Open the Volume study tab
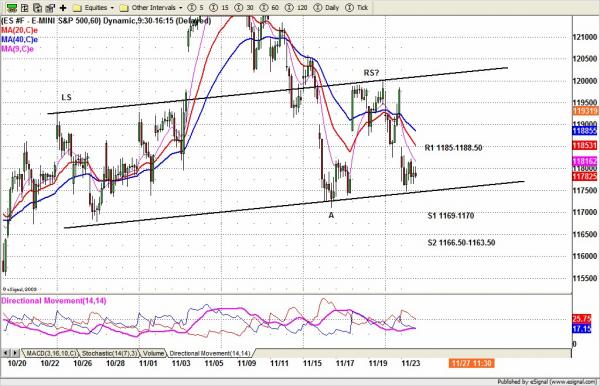The height and width of the screenshot is (386, 600). pyautogui.click(x=153, y=353)
